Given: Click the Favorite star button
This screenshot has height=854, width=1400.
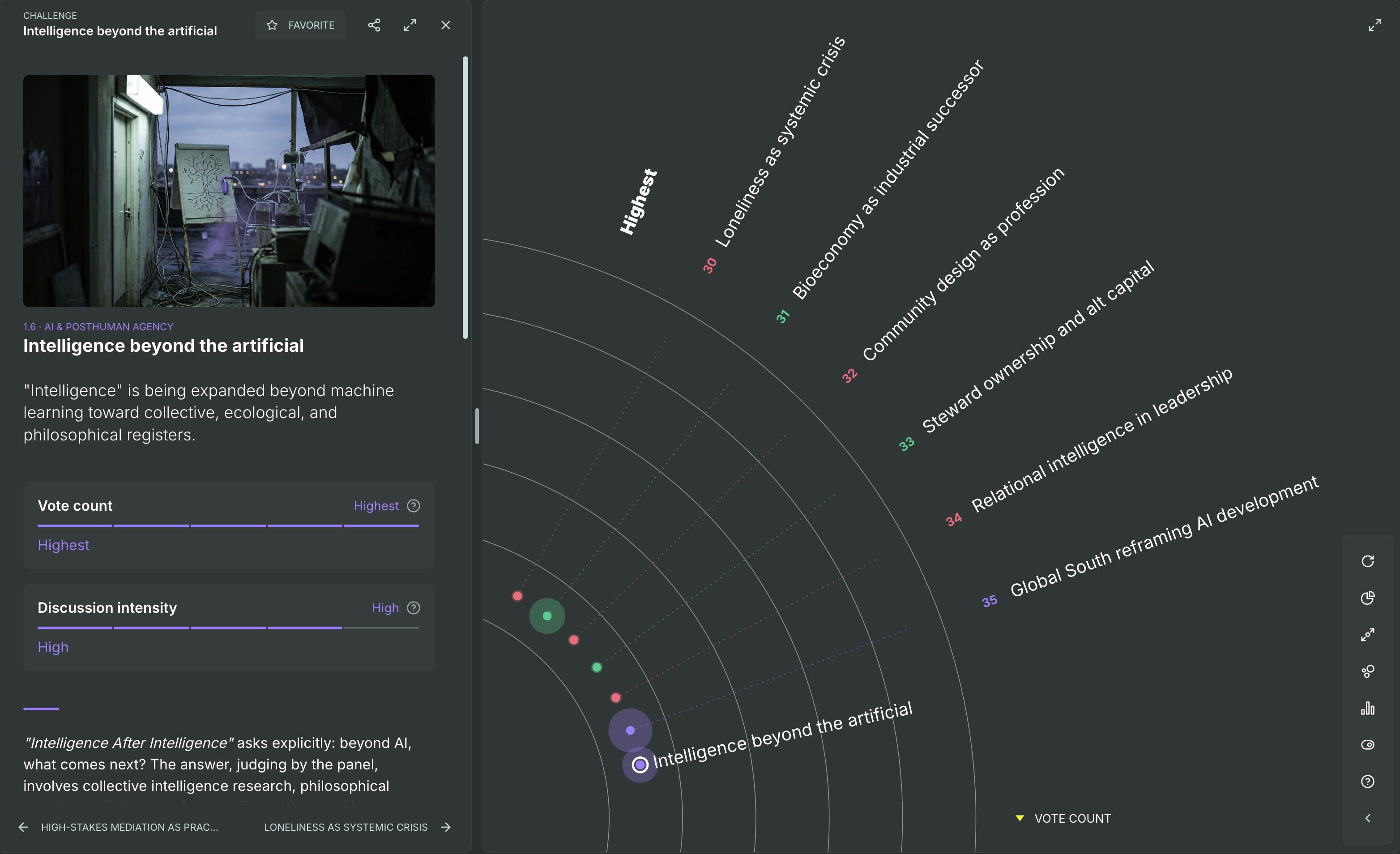Looking at the screenshot, I should tap(300, 25).
